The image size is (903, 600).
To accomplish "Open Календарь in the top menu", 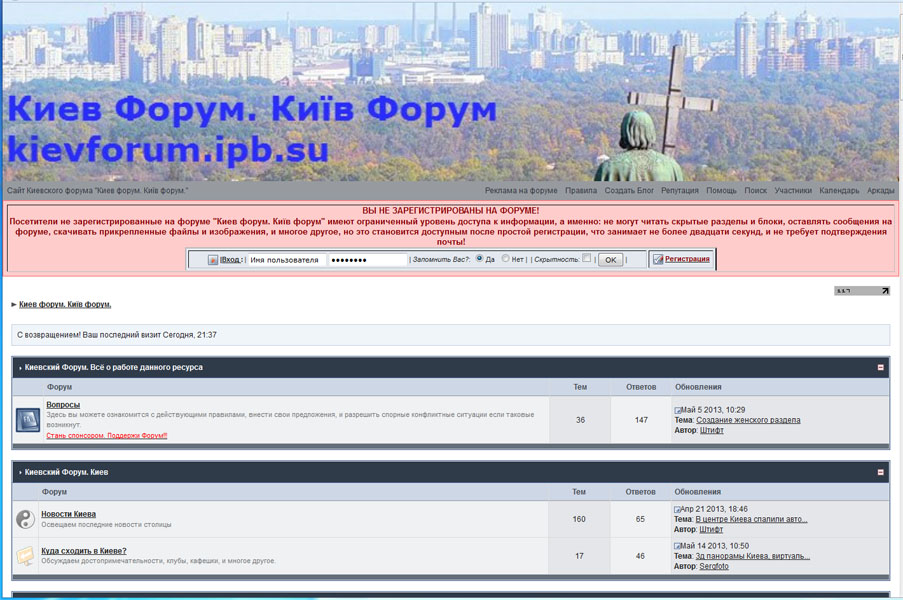I will tap(838, 190).
